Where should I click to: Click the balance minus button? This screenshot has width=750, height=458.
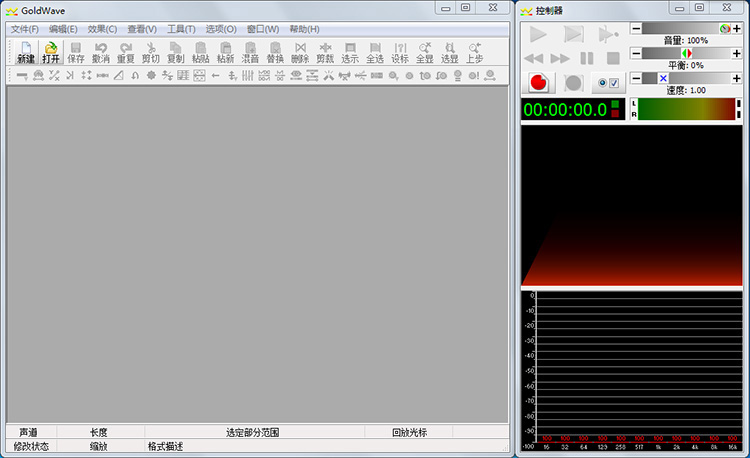[x=636, y=53]
